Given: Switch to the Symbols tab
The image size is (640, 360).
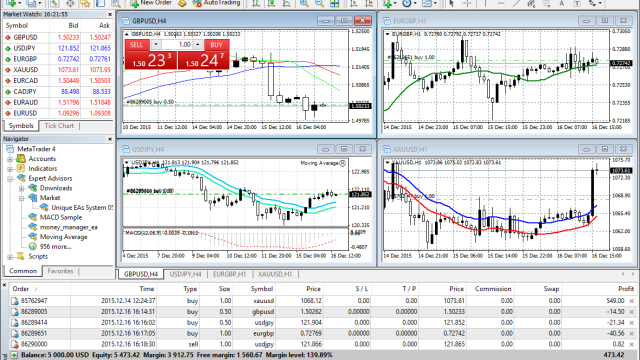Looking at the screenshot, I should coord(21,126).
